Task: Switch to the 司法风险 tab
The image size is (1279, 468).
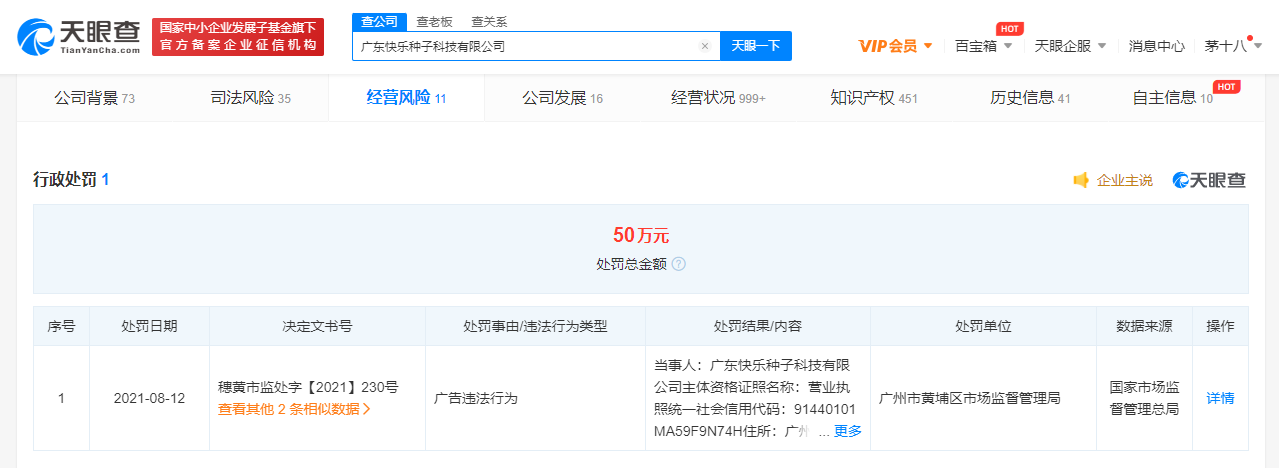Action: tap(251, 98)
